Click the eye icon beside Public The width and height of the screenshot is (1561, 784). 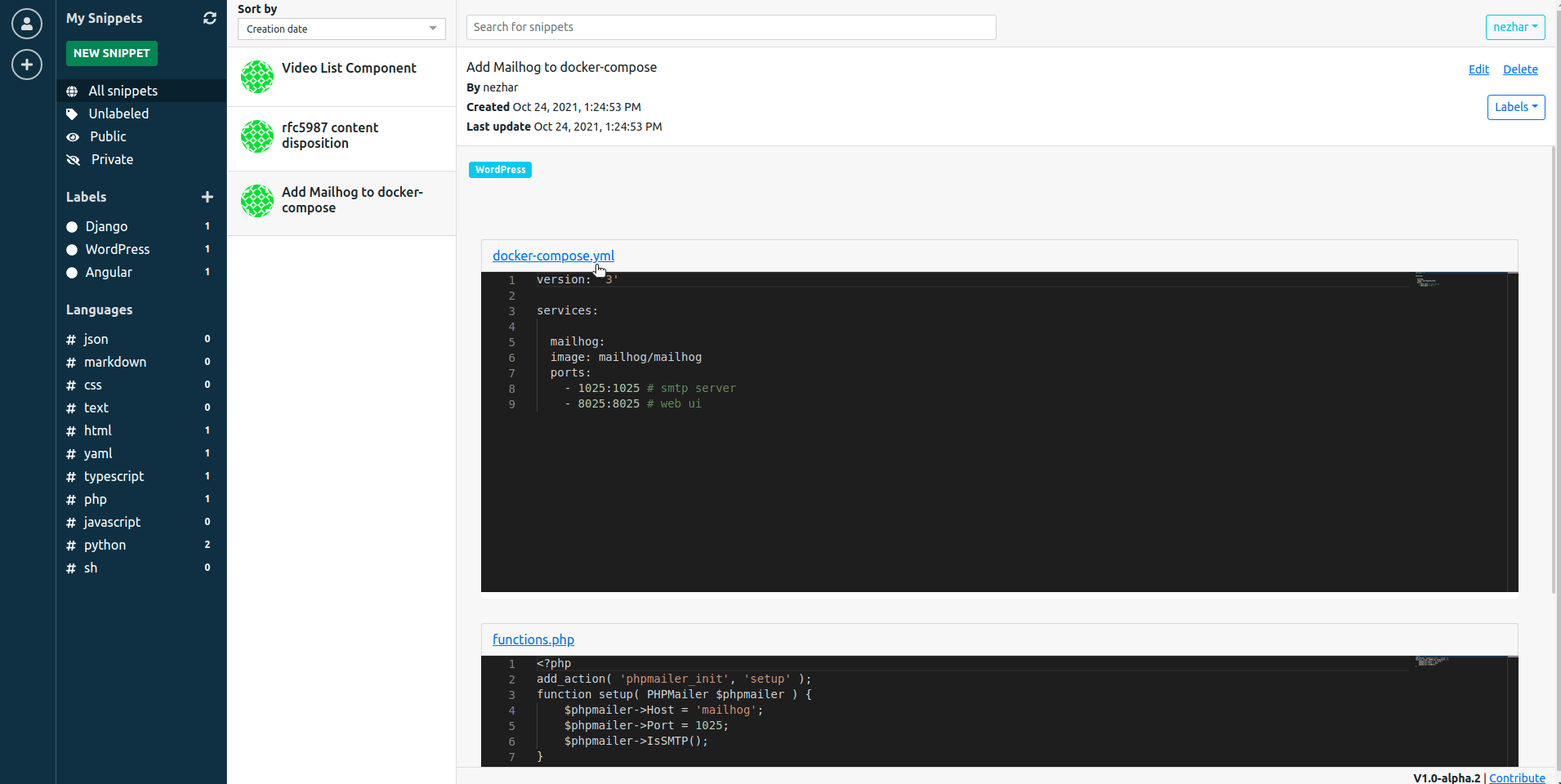coord(73,137)
